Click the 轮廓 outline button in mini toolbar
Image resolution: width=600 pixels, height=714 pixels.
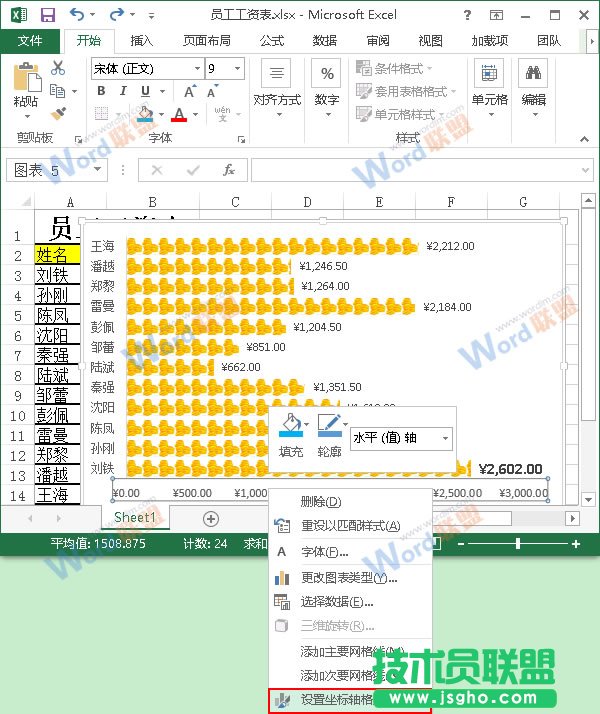point(330,436)
